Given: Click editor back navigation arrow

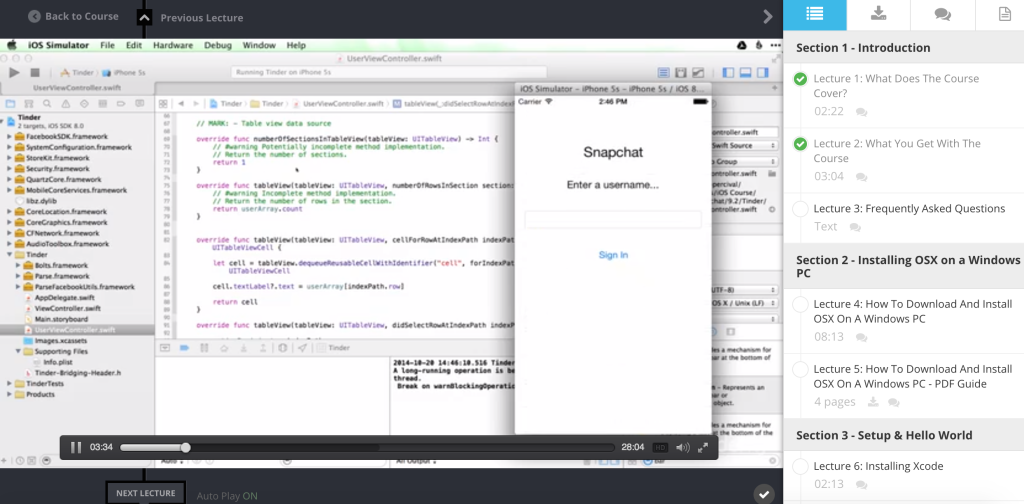Looking at the screenshot, I should click(181, 103).
